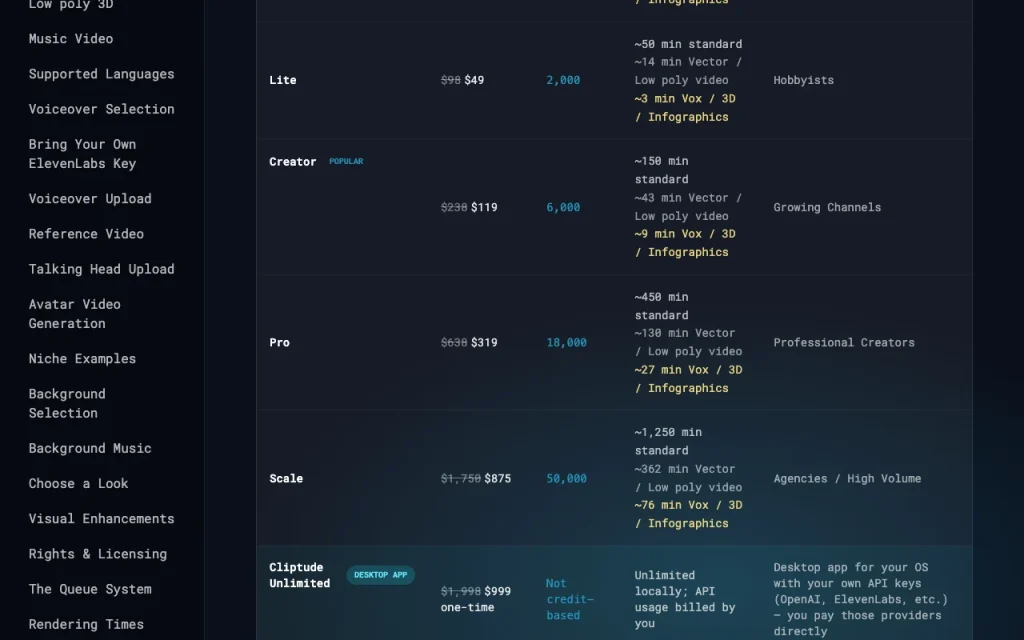Click the $49 Lite price
The width and height of the screenshot is (1024, 640).
click(x=474, y=80)
